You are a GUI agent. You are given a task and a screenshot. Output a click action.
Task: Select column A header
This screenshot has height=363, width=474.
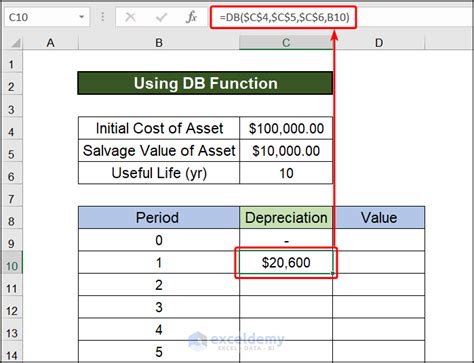50,43
